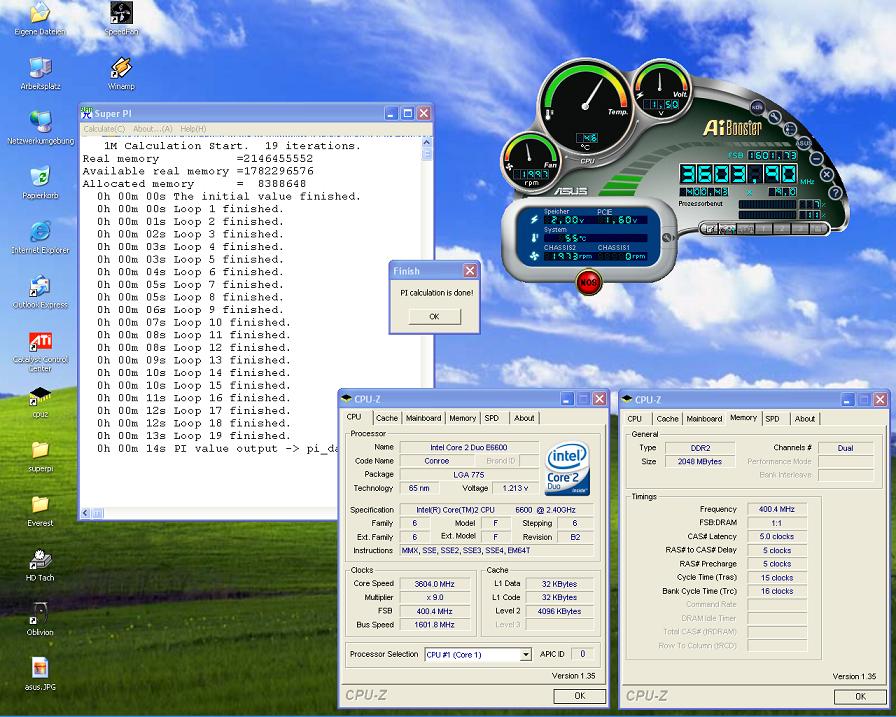Screen dimensions: 896x717
Task: Collapse the AI Booster blue monitor panel via side knob
Action: pos(667,238)
